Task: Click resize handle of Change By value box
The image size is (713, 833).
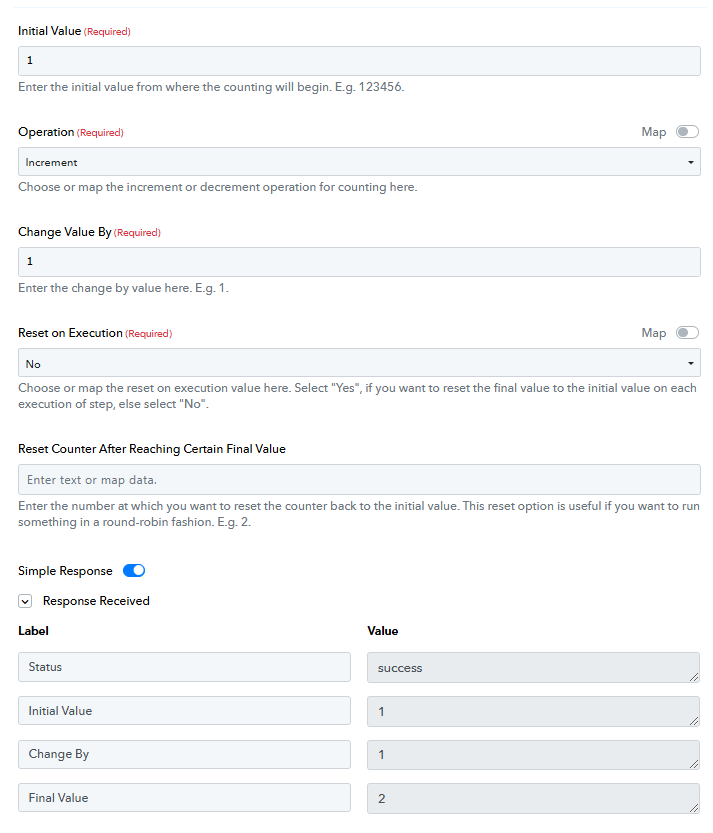Action: click(694, 764)
